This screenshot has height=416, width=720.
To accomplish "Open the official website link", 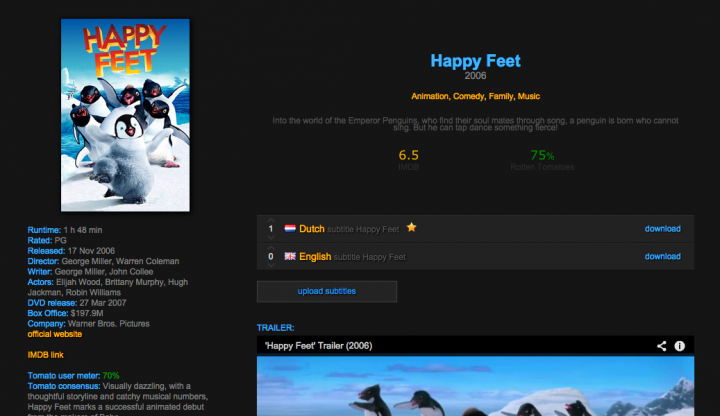I will 55,334.
